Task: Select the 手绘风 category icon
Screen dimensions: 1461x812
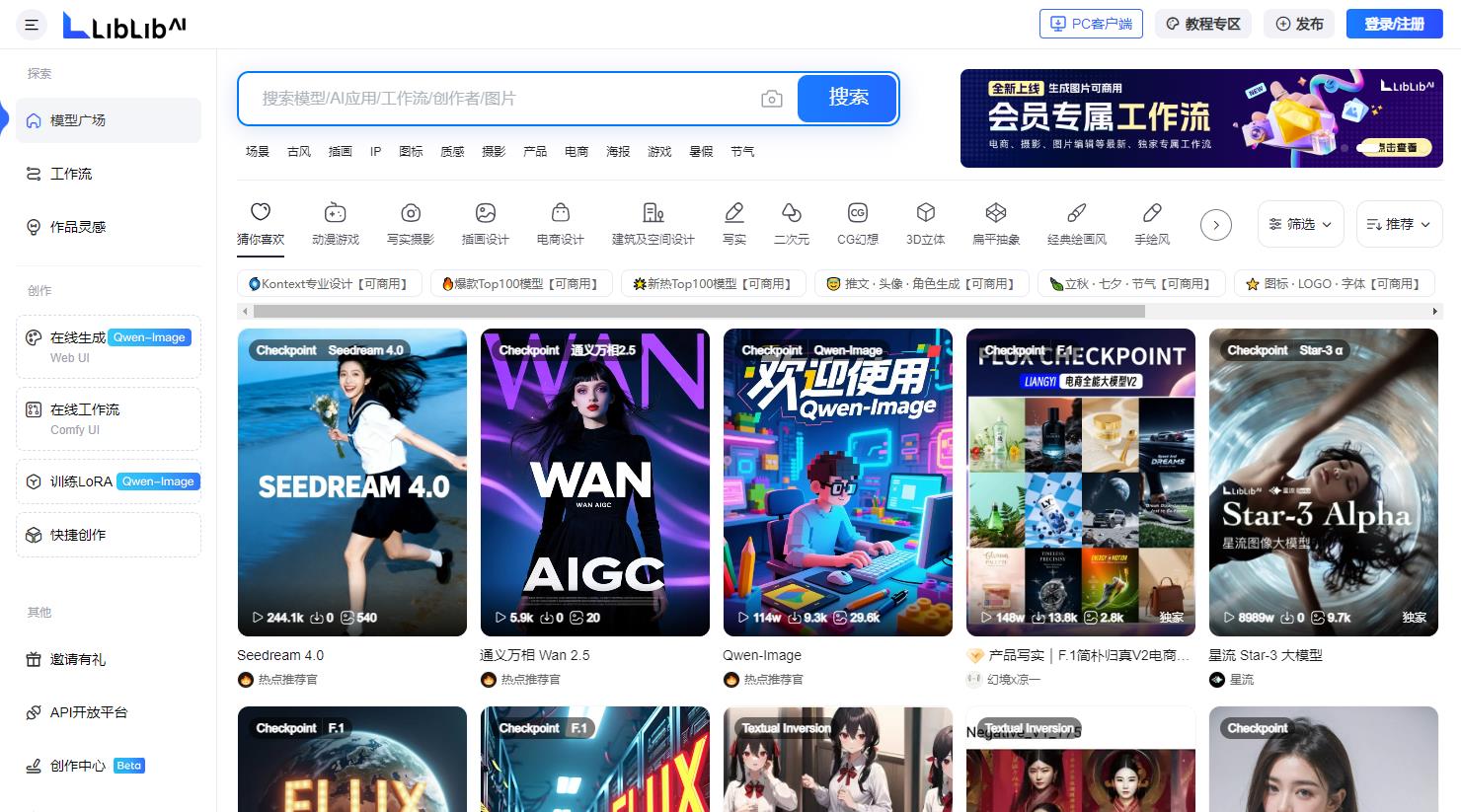Action: tap(1151, 213)
